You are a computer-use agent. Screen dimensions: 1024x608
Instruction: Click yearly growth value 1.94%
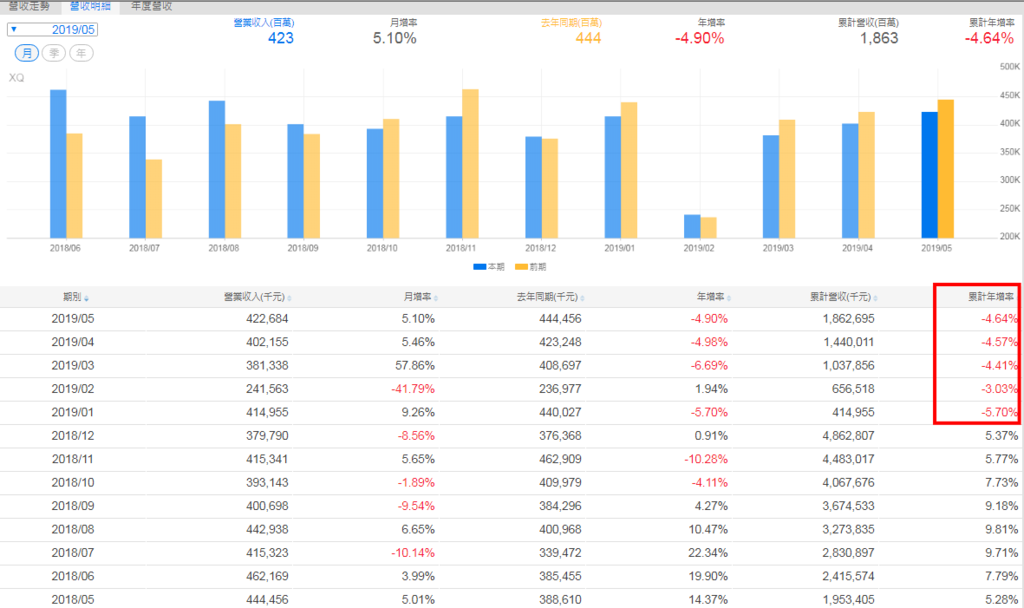coord(711,389)
